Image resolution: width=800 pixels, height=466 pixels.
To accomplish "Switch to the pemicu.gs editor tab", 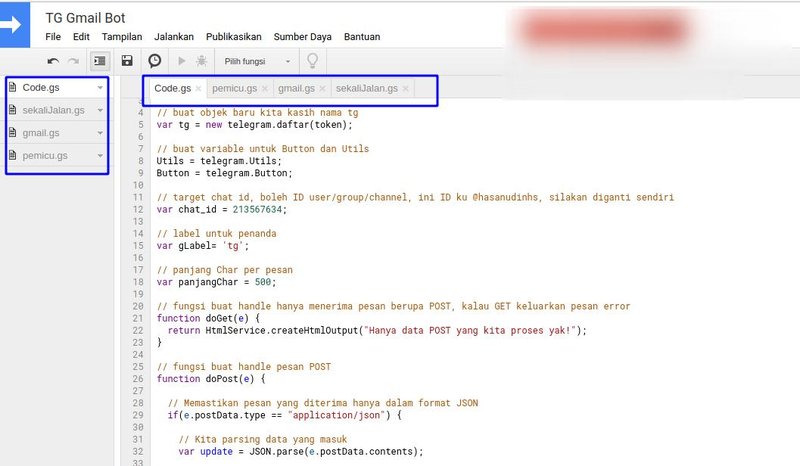I will (234, 89).
